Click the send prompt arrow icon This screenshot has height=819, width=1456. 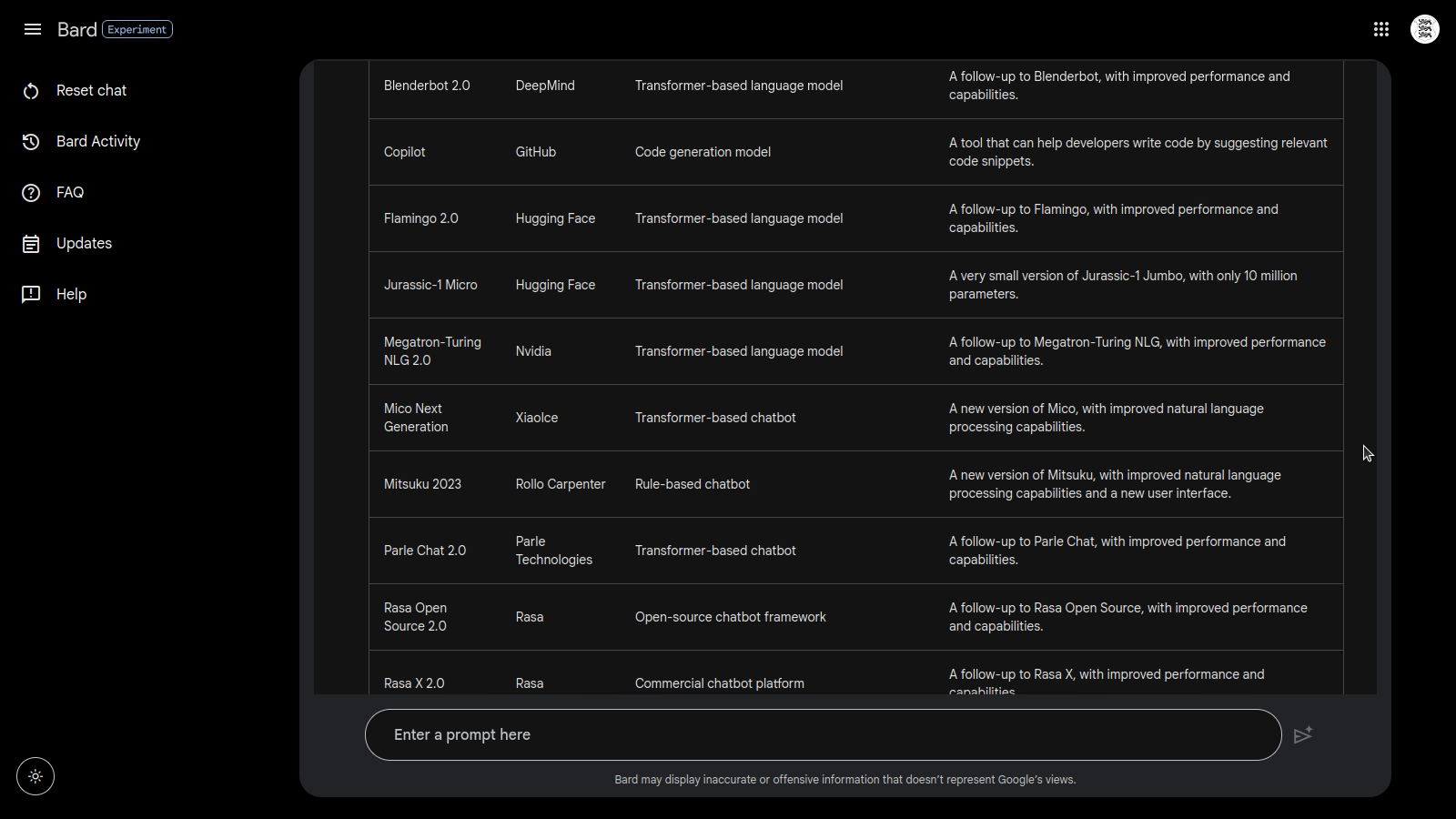[1303, 734]
